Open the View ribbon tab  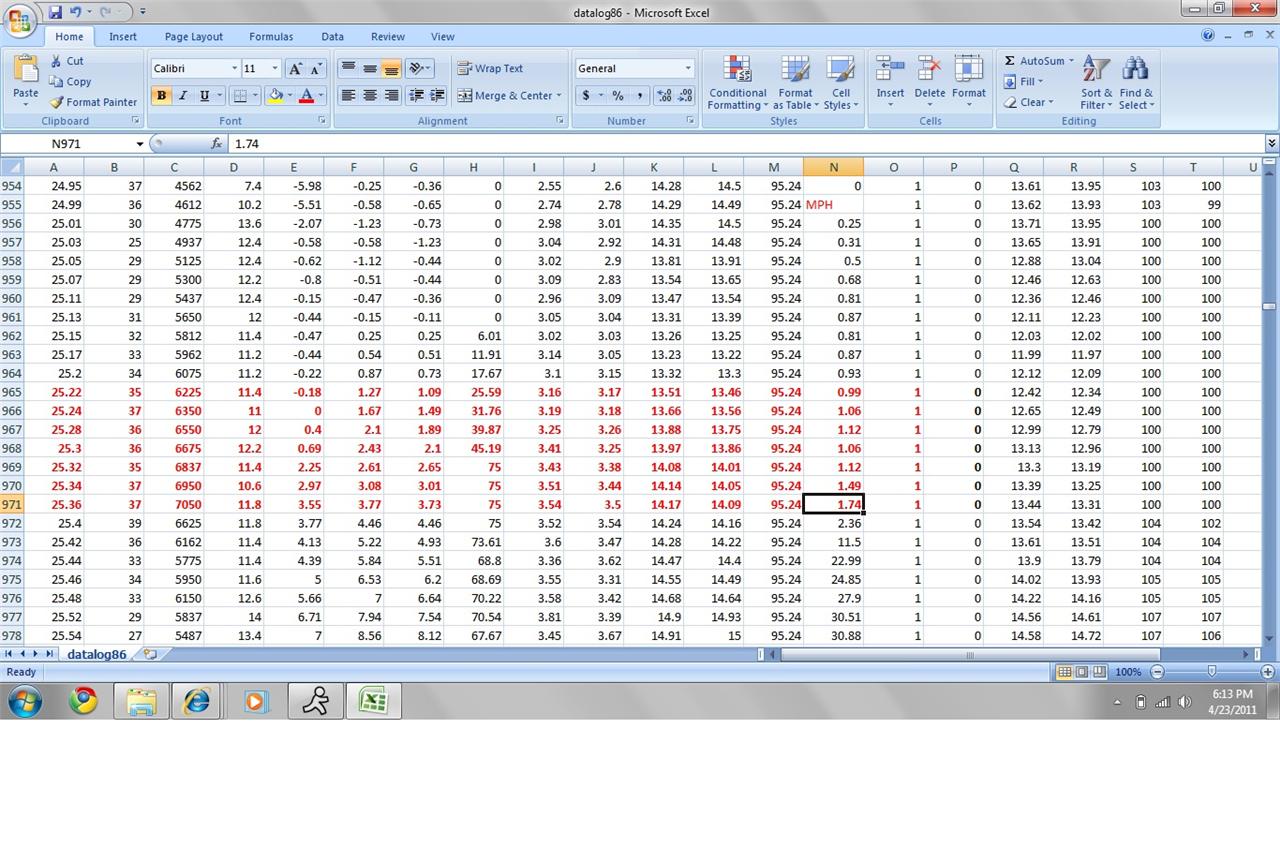tap(442, 36)
